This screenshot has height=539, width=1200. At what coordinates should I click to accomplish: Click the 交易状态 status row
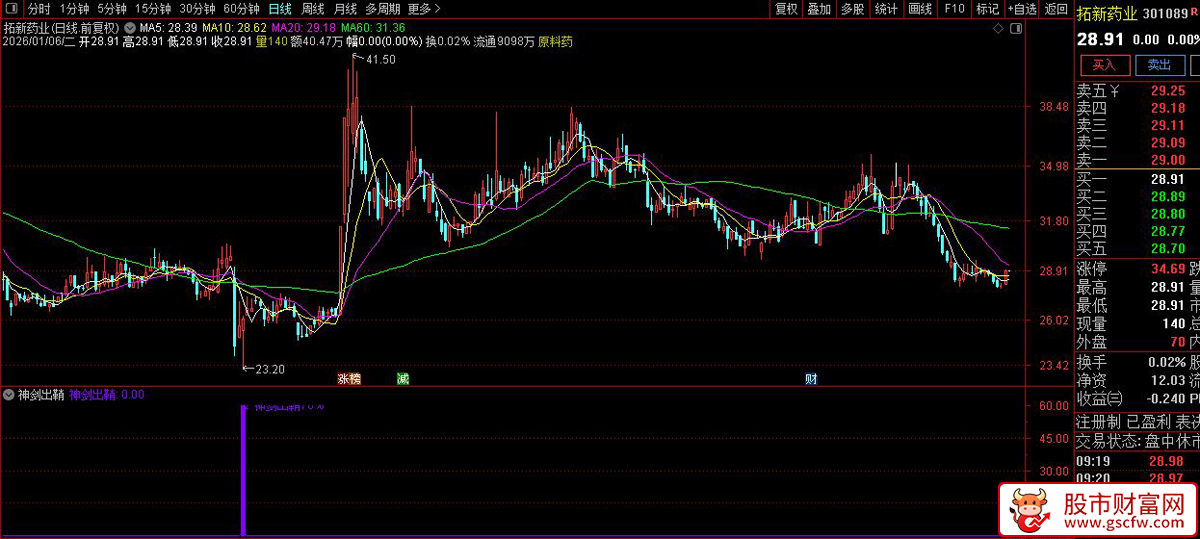(1138, 441)
